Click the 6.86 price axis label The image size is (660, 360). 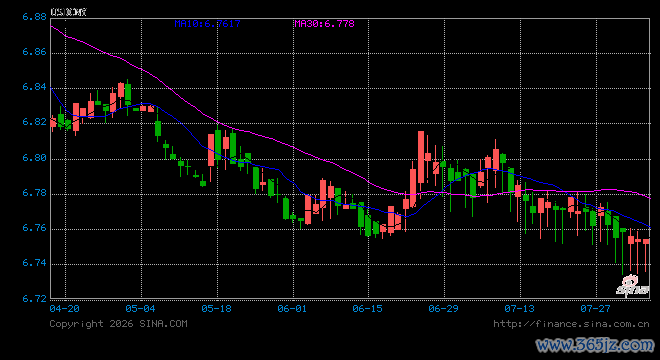34,52
